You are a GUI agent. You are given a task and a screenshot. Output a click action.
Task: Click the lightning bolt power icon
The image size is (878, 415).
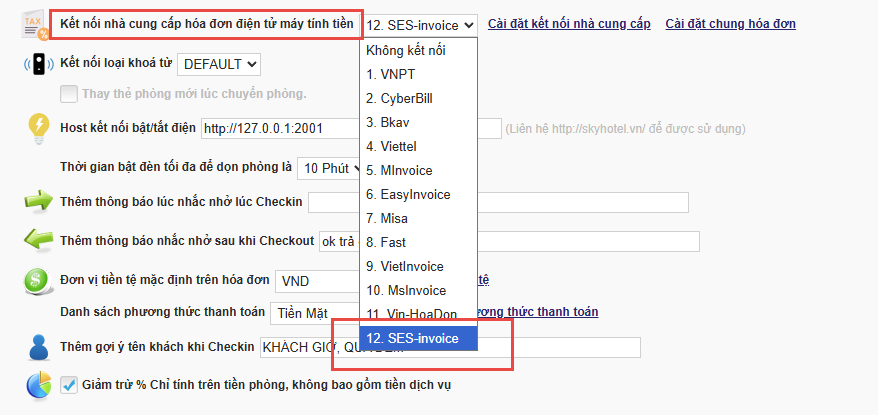pyautogui.click(x=38, y=128)
